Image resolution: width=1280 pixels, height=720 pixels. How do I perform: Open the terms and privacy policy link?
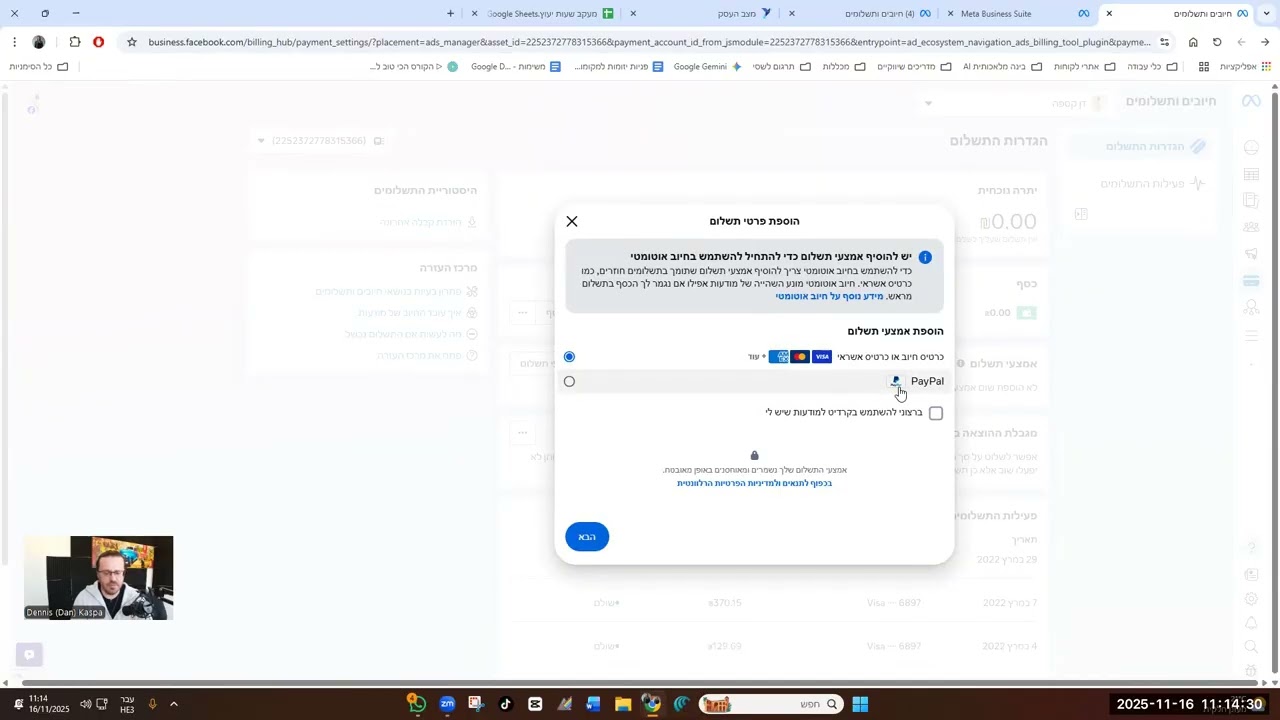[754, 483]
